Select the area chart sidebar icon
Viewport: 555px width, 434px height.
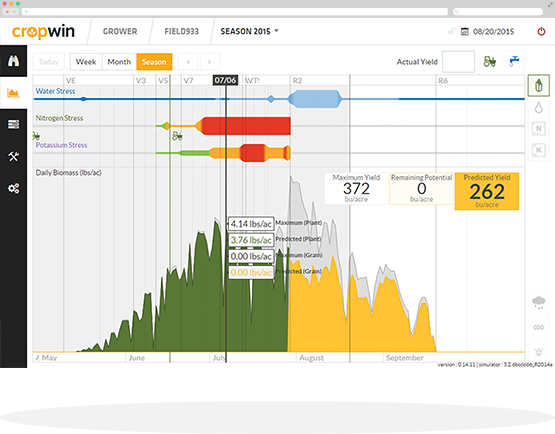[13, 93]
